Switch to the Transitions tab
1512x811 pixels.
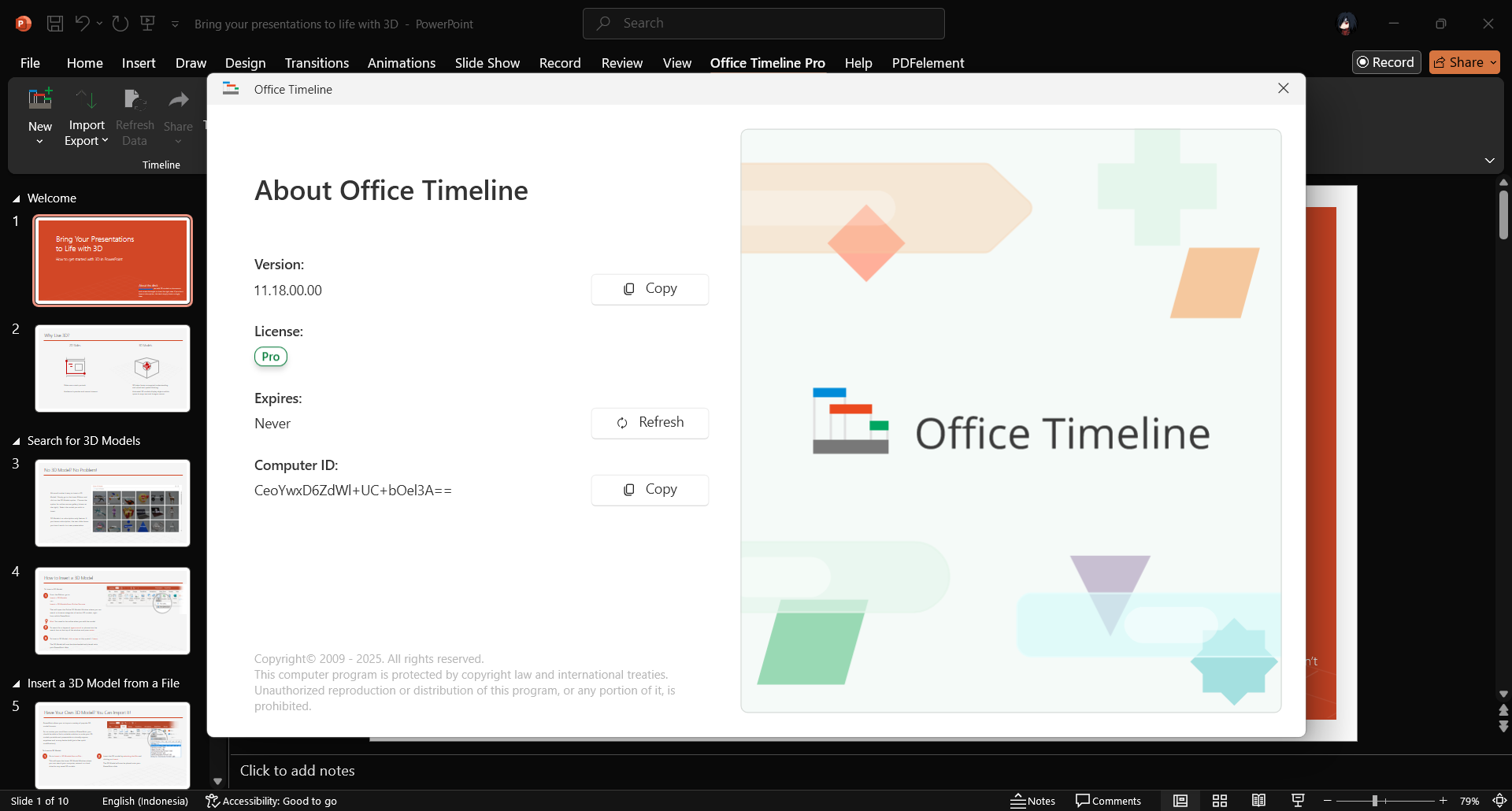click(x=317, y=63)
